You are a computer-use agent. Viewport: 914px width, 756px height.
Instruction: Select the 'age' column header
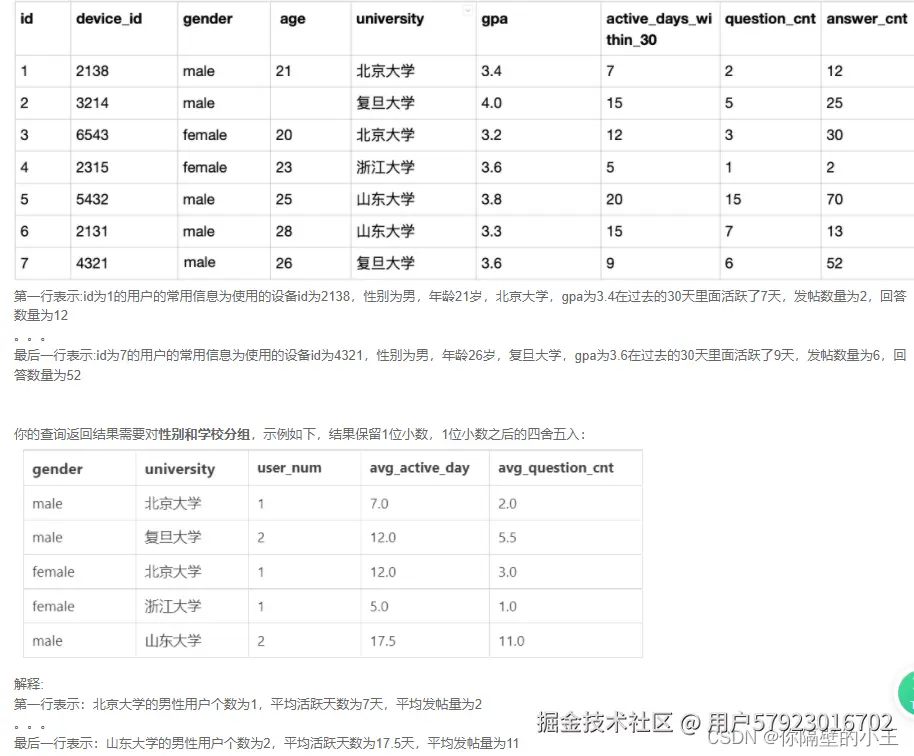[293, 19]
